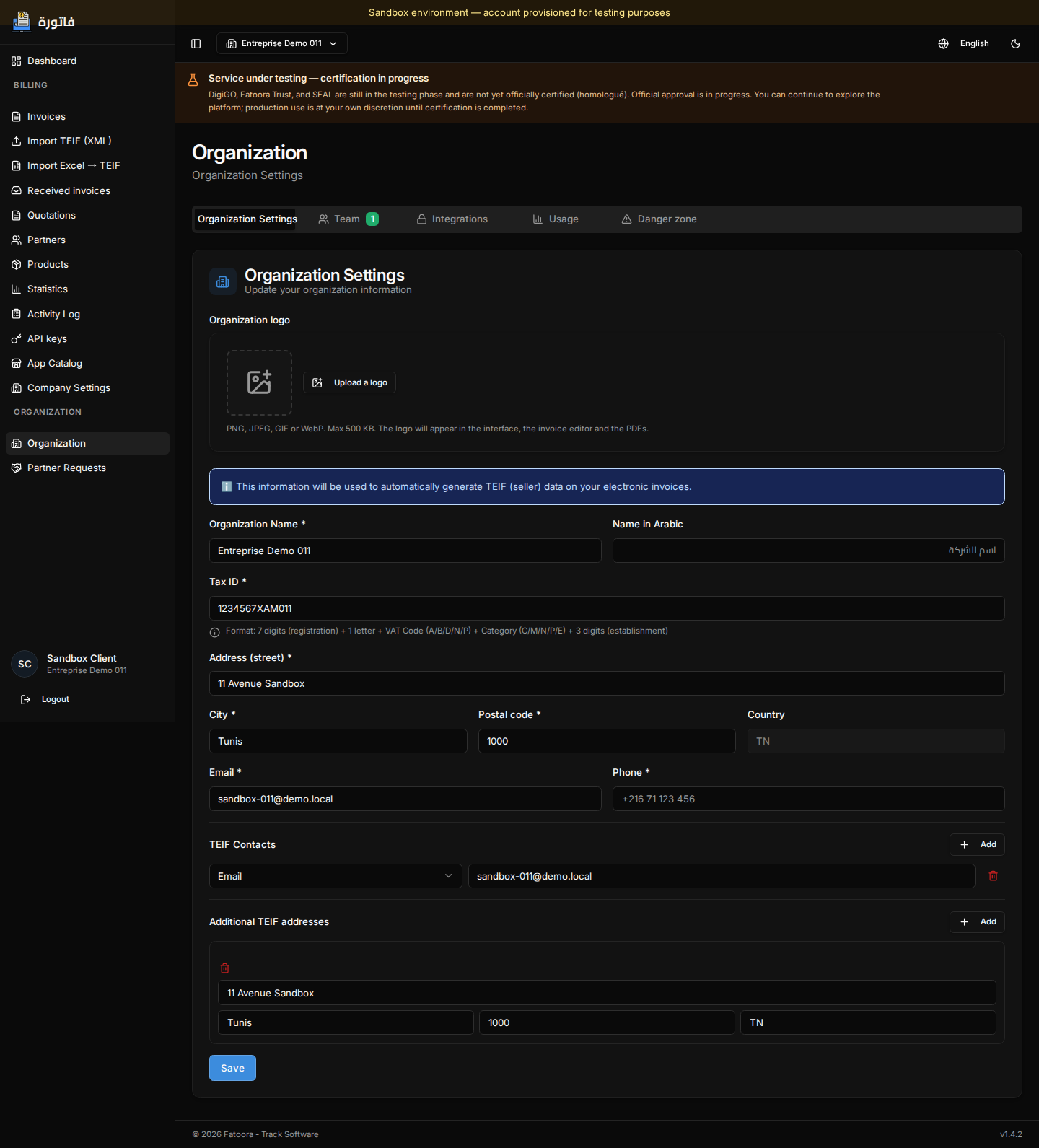Image resolution: width=1039 pixels, height=1148 pixels.
Task: Add an additional TEIF address
Action: pyautogui.click(x=977, y=921)
